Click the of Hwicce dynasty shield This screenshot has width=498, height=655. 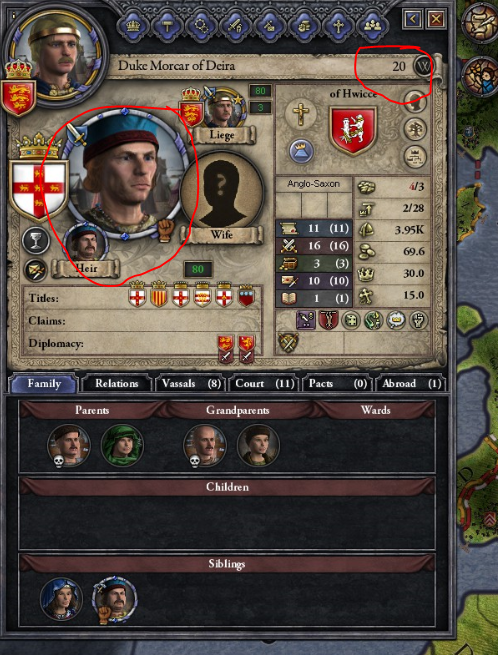coord(353,130)
